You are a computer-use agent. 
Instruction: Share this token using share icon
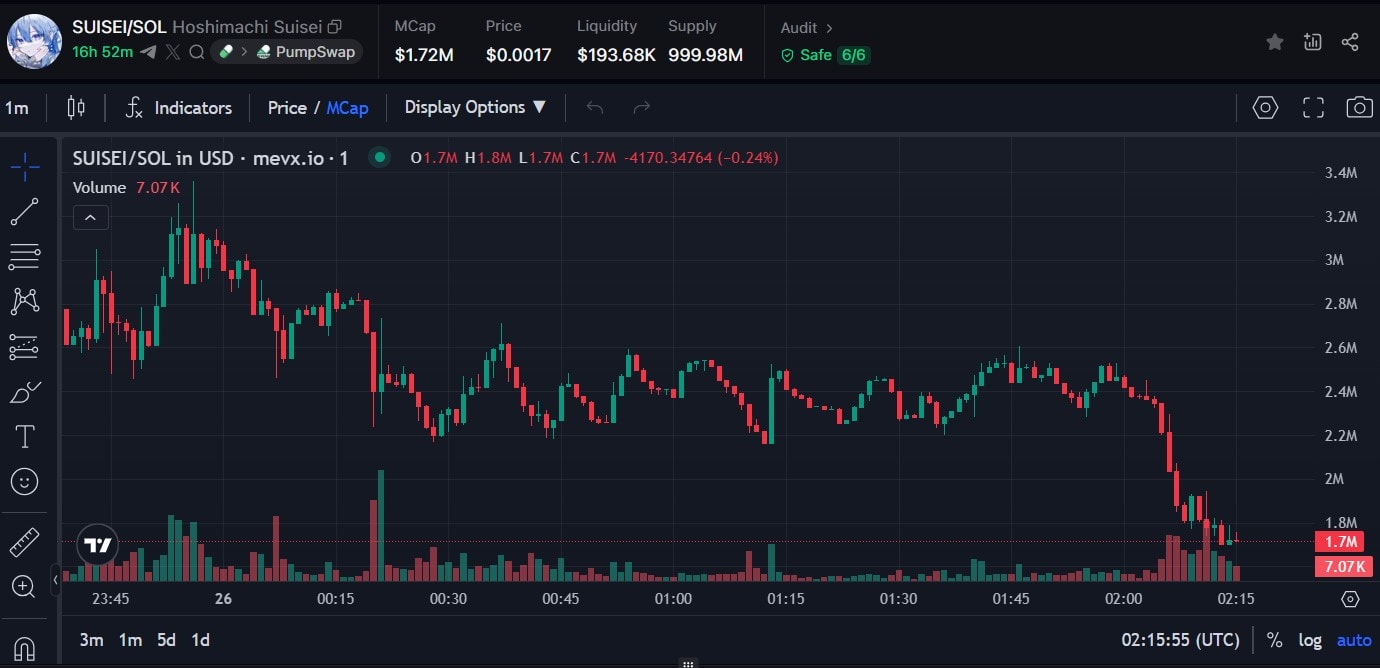click(x=1350, y=42)
